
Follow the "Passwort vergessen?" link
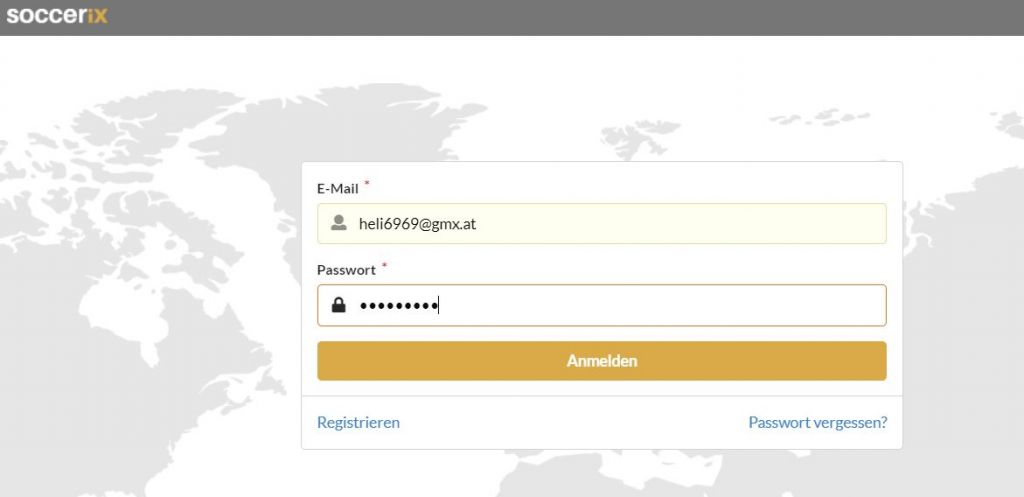818,423
